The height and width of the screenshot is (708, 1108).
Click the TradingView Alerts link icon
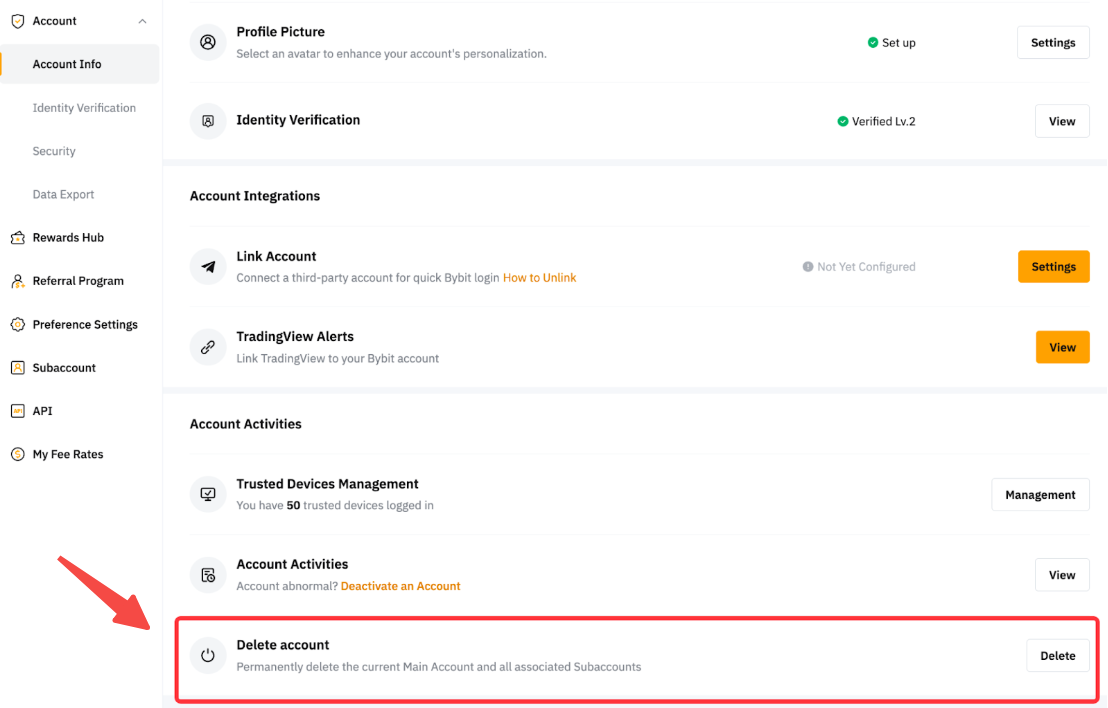click(208, 347)
